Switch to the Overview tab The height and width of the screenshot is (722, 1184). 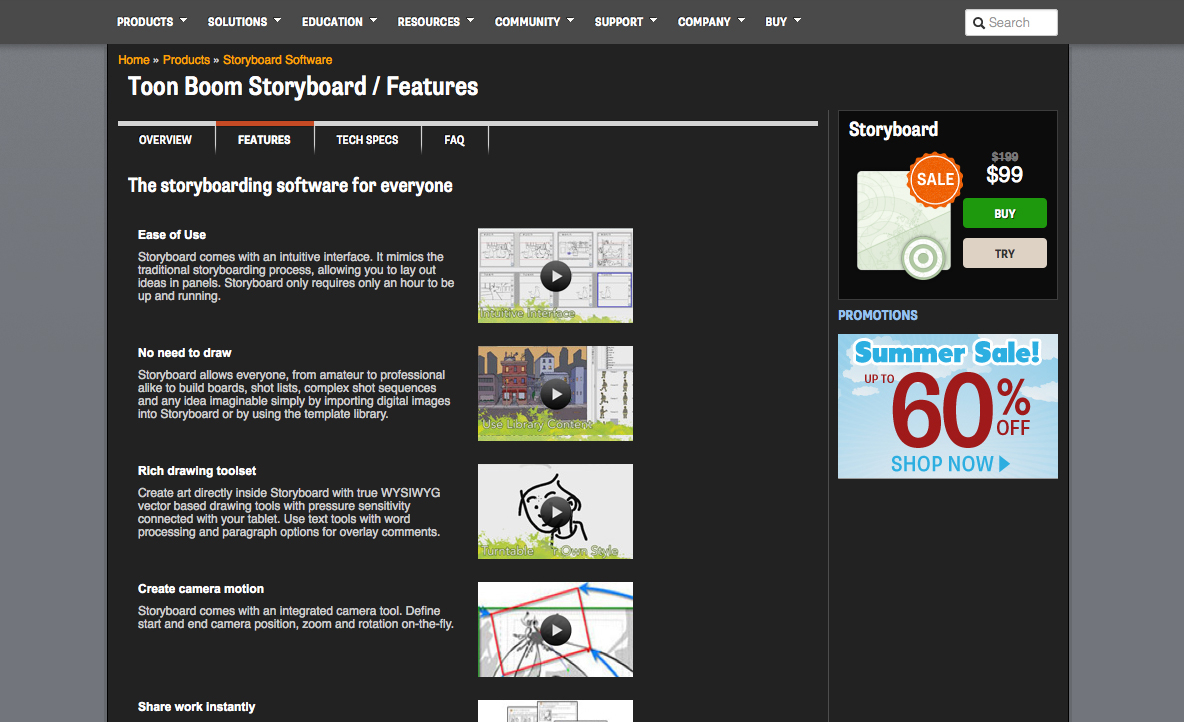(x=165, y=140)
